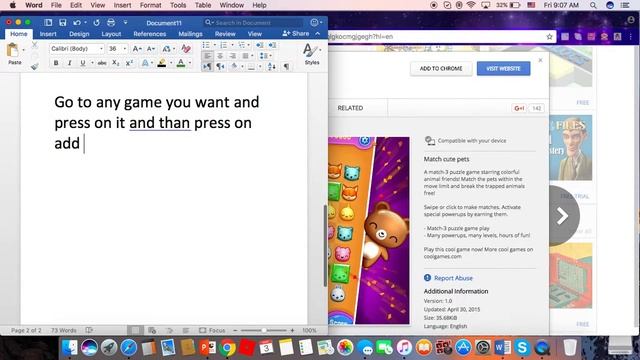The height and width of the screenshot is (360, 640).
Task: Click the Save icon in Word's title bar
Action: 62,22
